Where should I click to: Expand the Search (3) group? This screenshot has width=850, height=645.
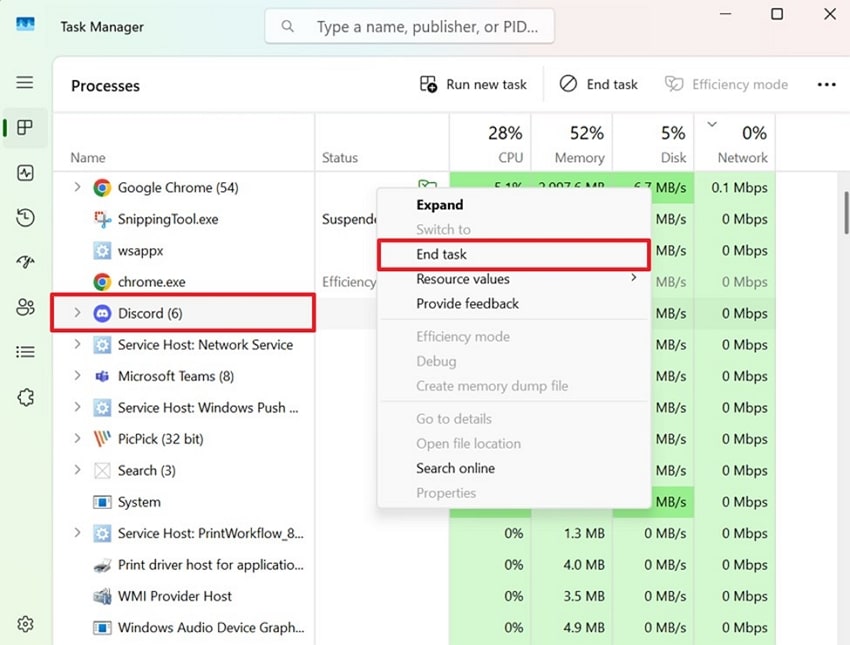click(x=77, y=470)
